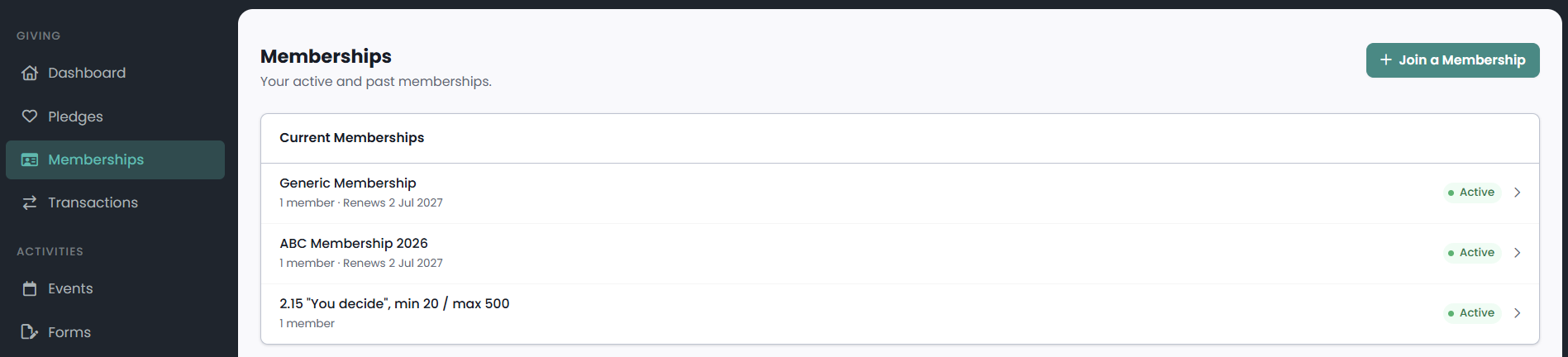
Task: Click the Pledges heart icon
Action: [x=30, y=117]
